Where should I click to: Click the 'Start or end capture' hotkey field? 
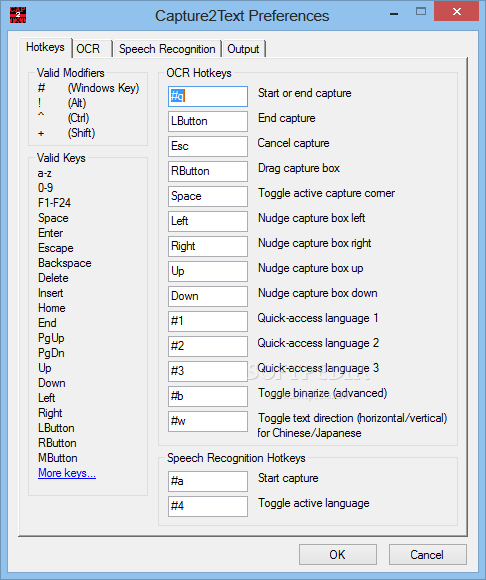click(208, 97)
